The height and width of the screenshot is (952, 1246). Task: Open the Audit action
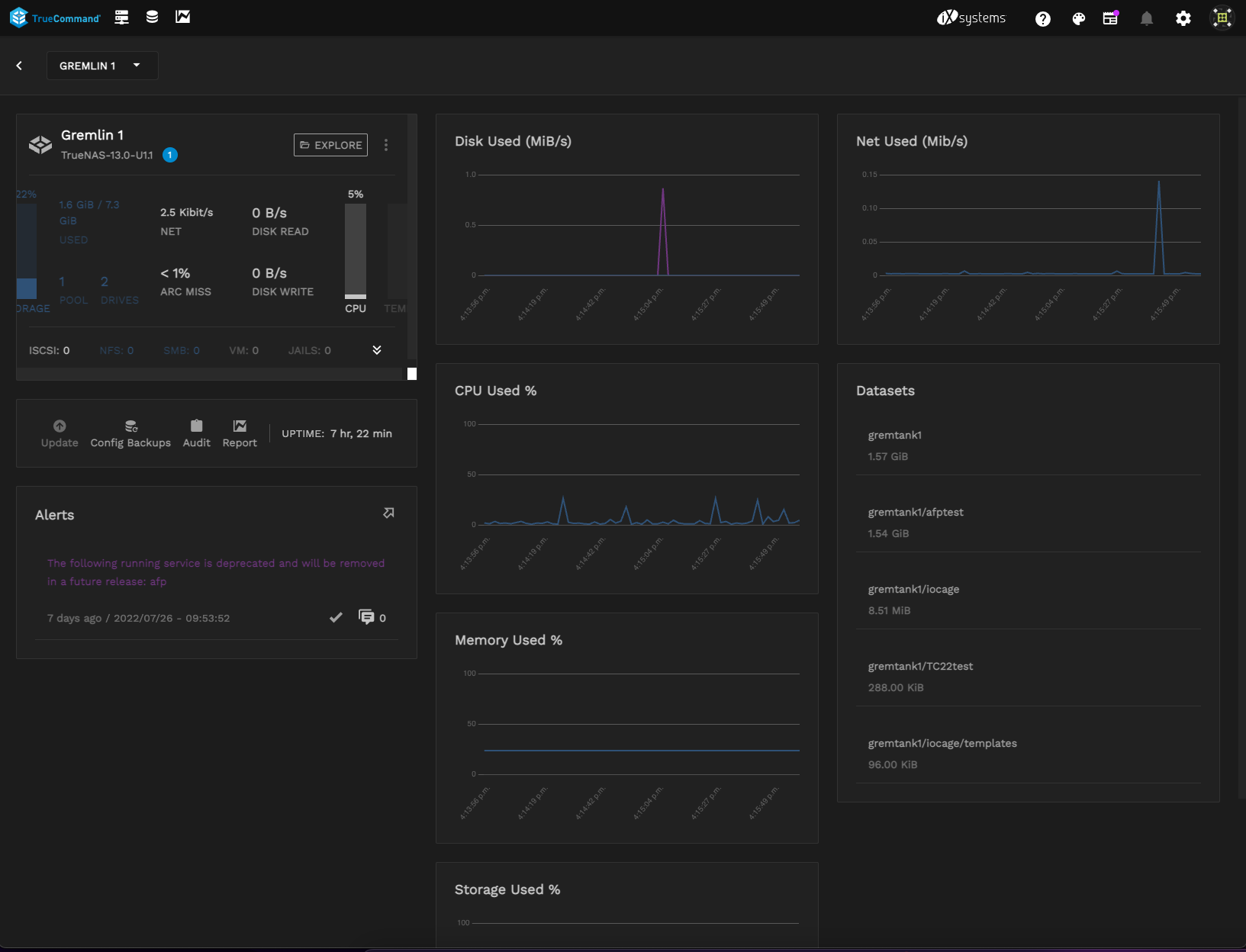(x=196, y=433)
